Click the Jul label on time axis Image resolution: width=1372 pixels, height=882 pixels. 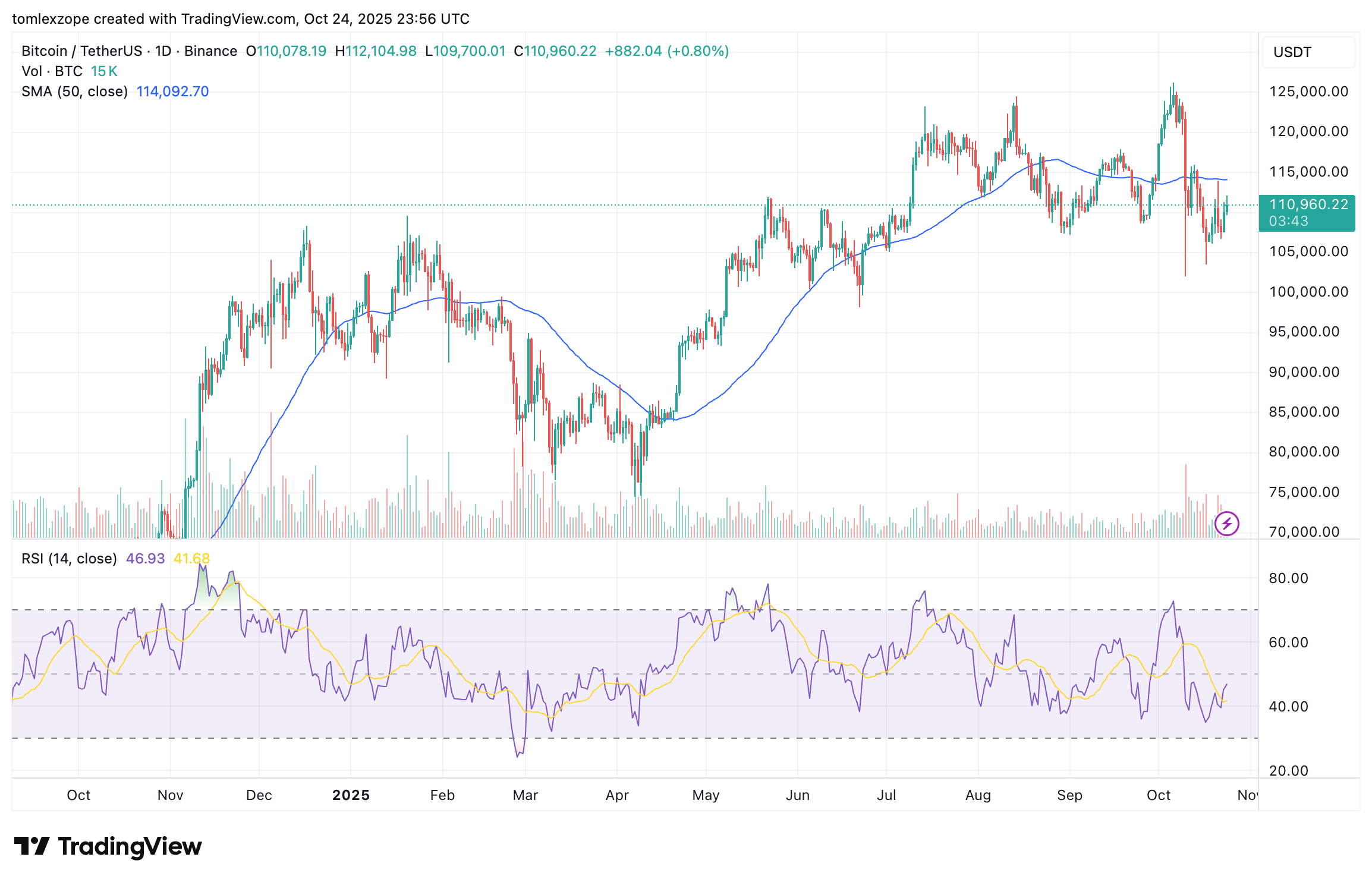886,795
